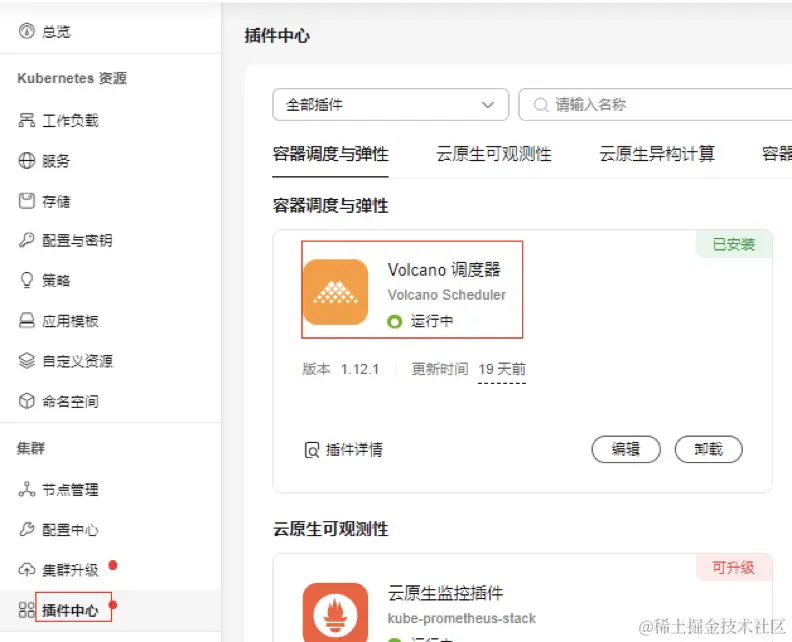Open 插件详情 link for Volcano
The width and height of the screenshot is (792, 642).
pos(354,450)
